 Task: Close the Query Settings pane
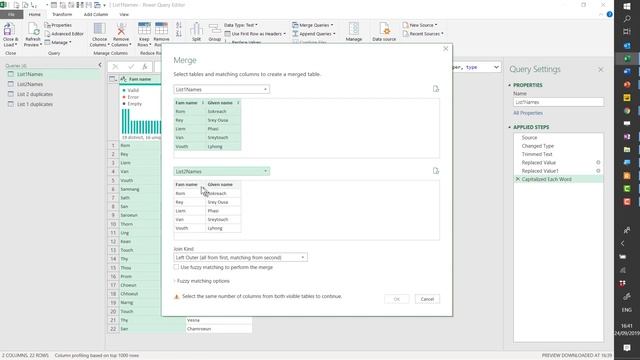click(x=600, y=70)
